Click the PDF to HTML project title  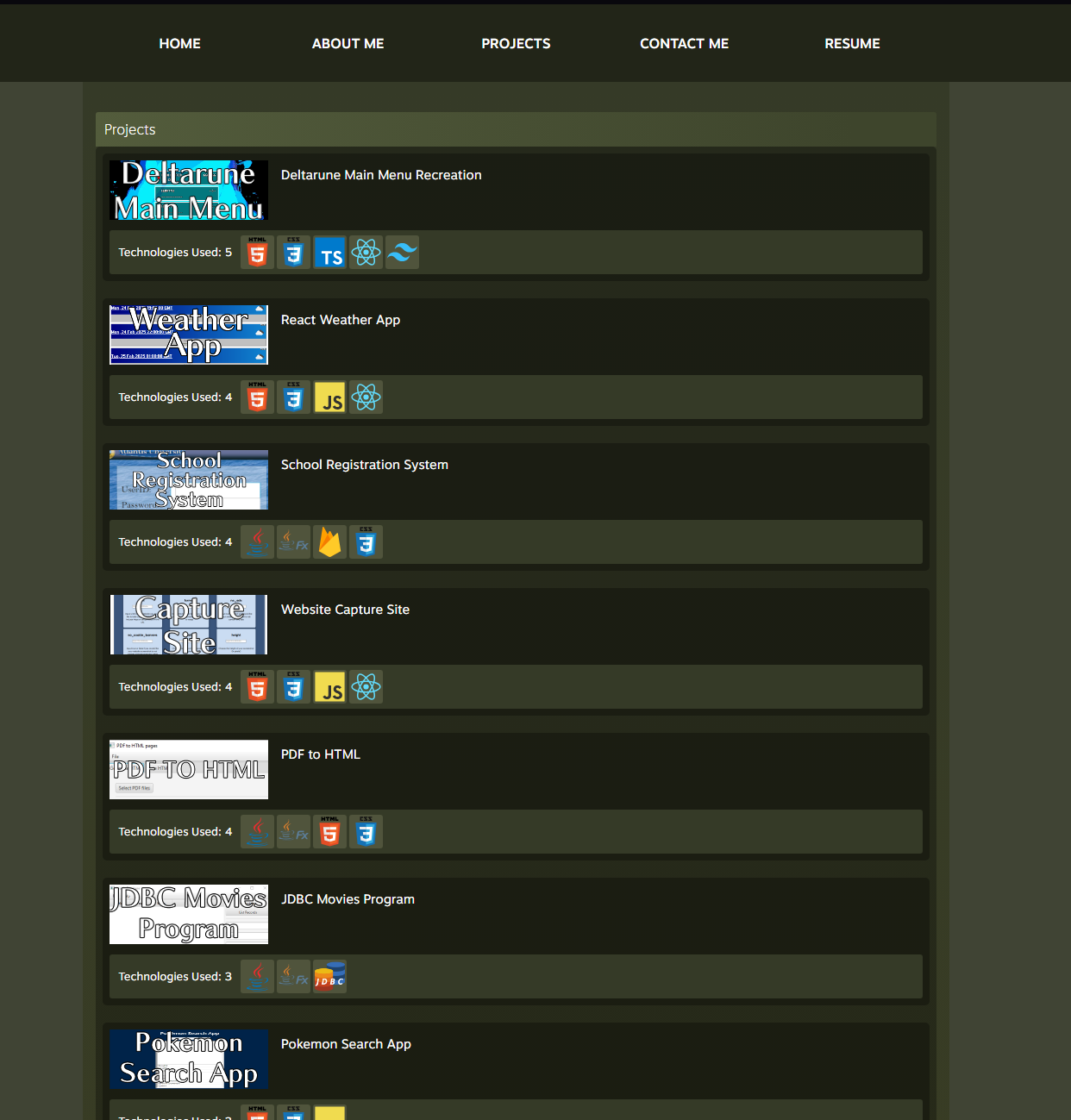coord(321,754)
